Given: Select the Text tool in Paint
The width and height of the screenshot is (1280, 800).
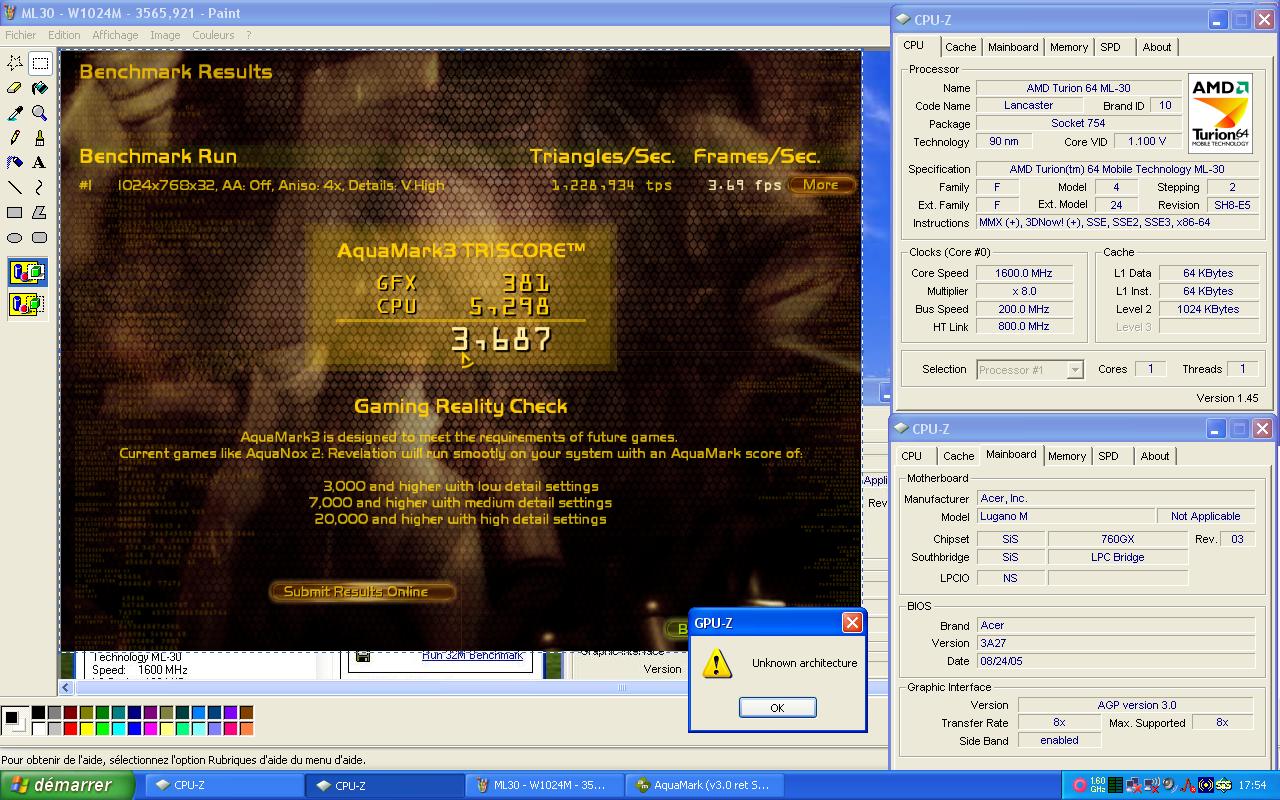Looking at the screenshot, I should point(40,162).
